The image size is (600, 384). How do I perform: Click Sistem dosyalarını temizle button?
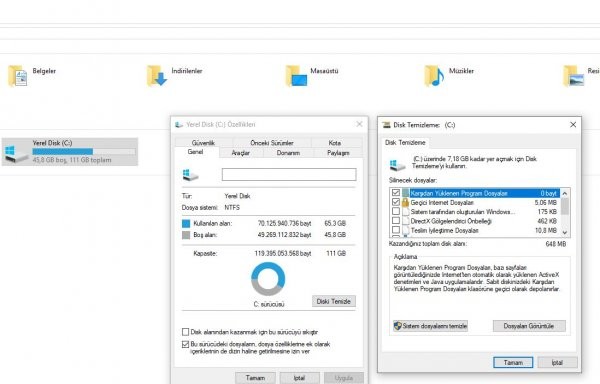(x=430, y=326)
